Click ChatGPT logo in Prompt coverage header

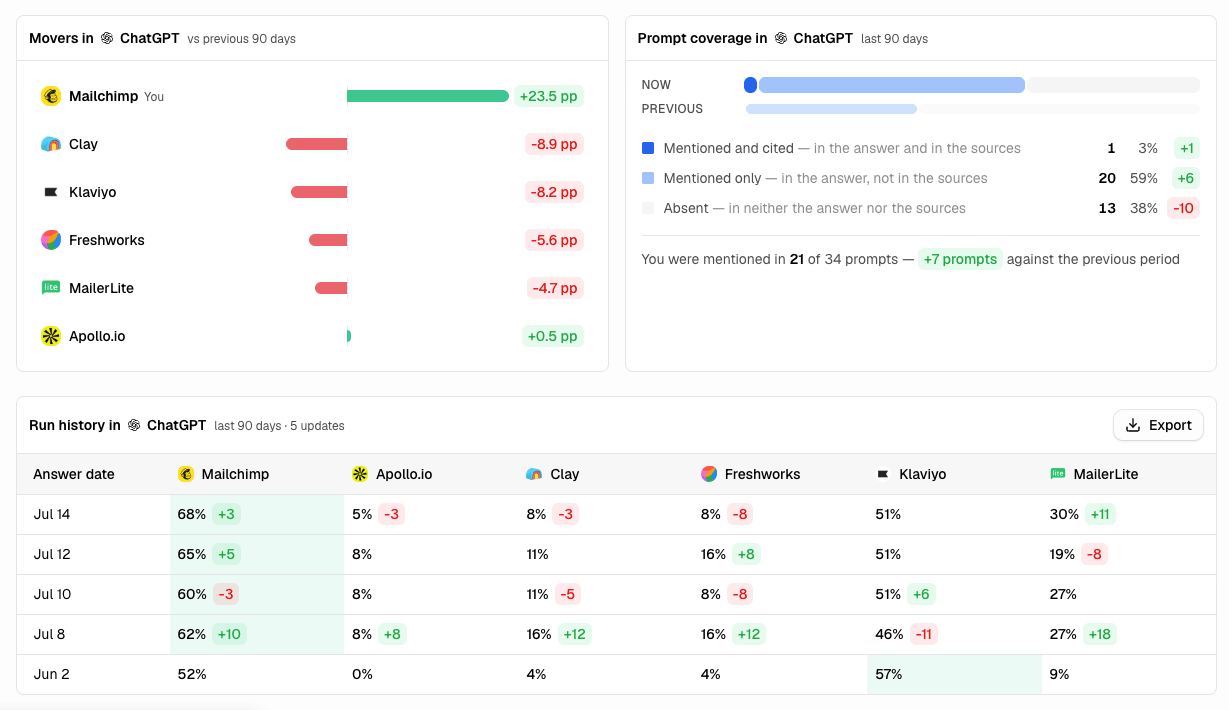click(781, 38)
